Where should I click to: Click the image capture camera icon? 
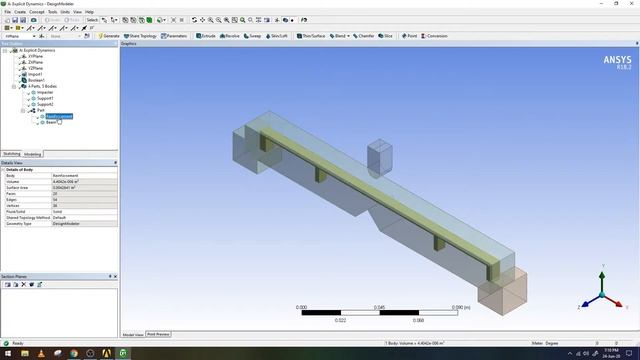[33, 20]
